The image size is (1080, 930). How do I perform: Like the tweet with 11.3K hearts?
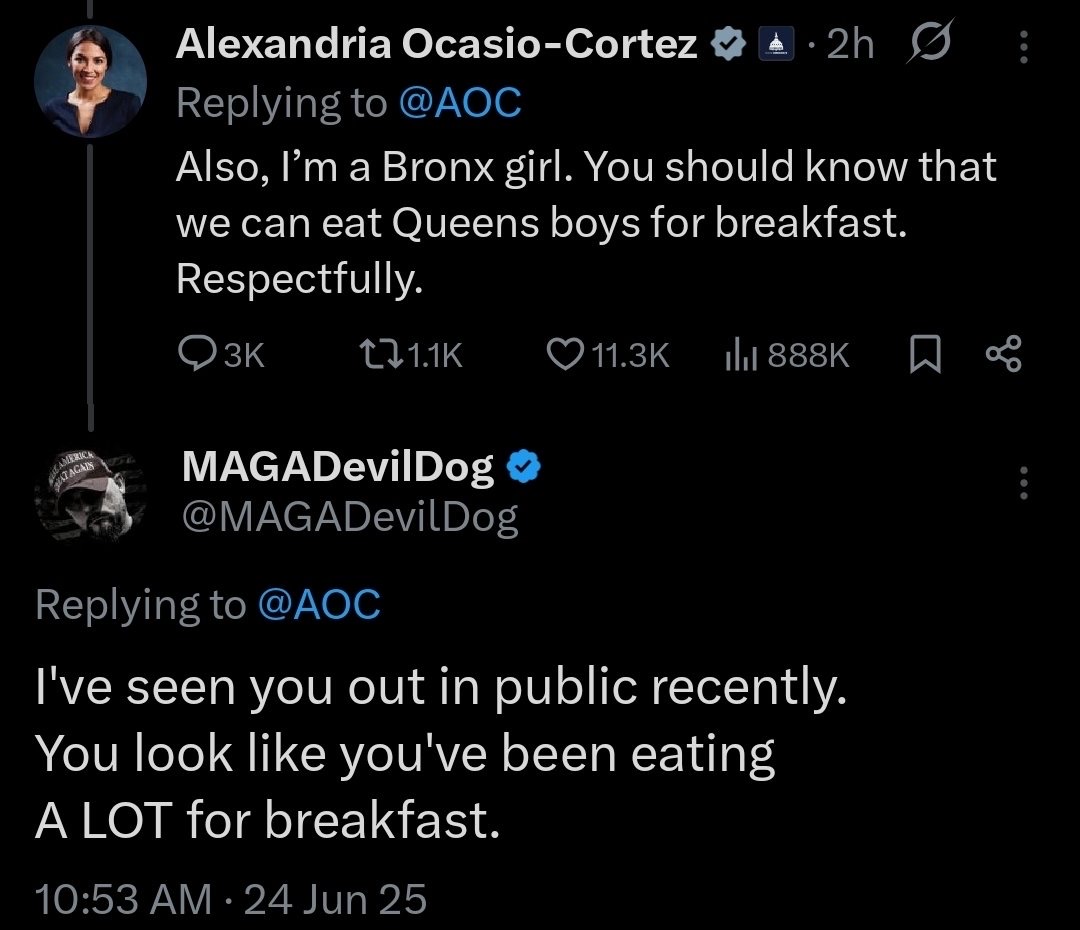(x=565, y=354)
